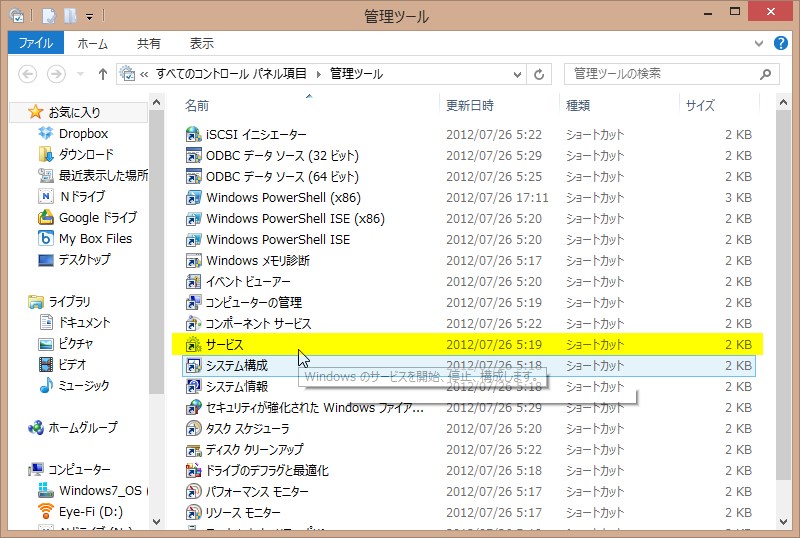Sort by the 更新日時 column header
The image size is (800, 538).
469,106
